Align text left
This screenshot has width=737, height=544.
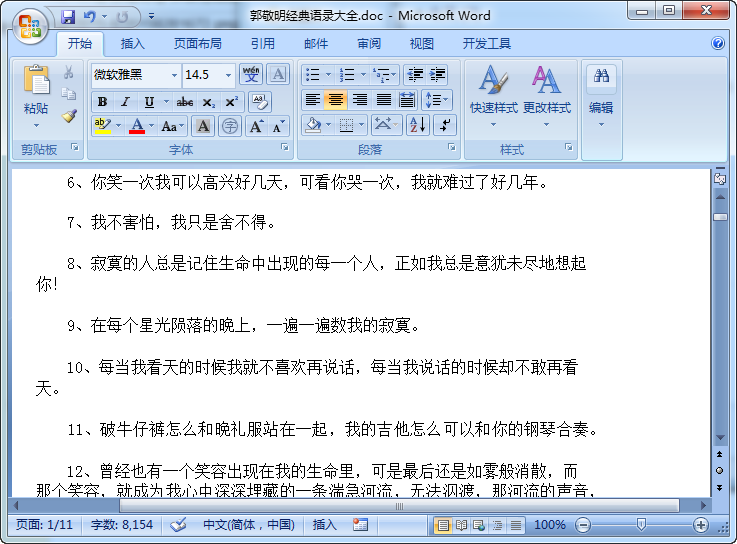pos(313,100)
